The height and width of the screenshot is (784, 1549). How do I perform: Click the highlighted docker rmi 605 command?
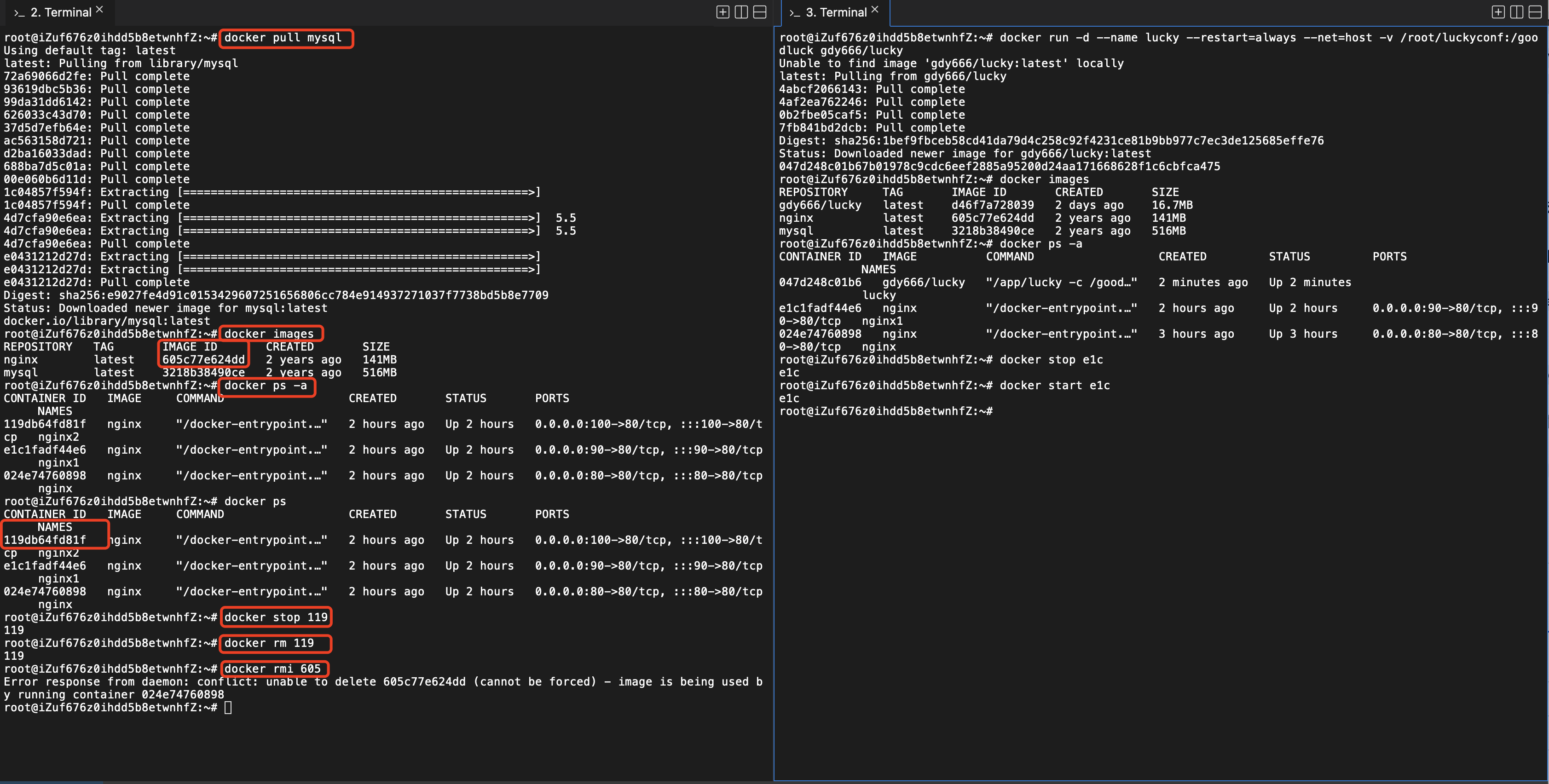[x=273, y=669]
